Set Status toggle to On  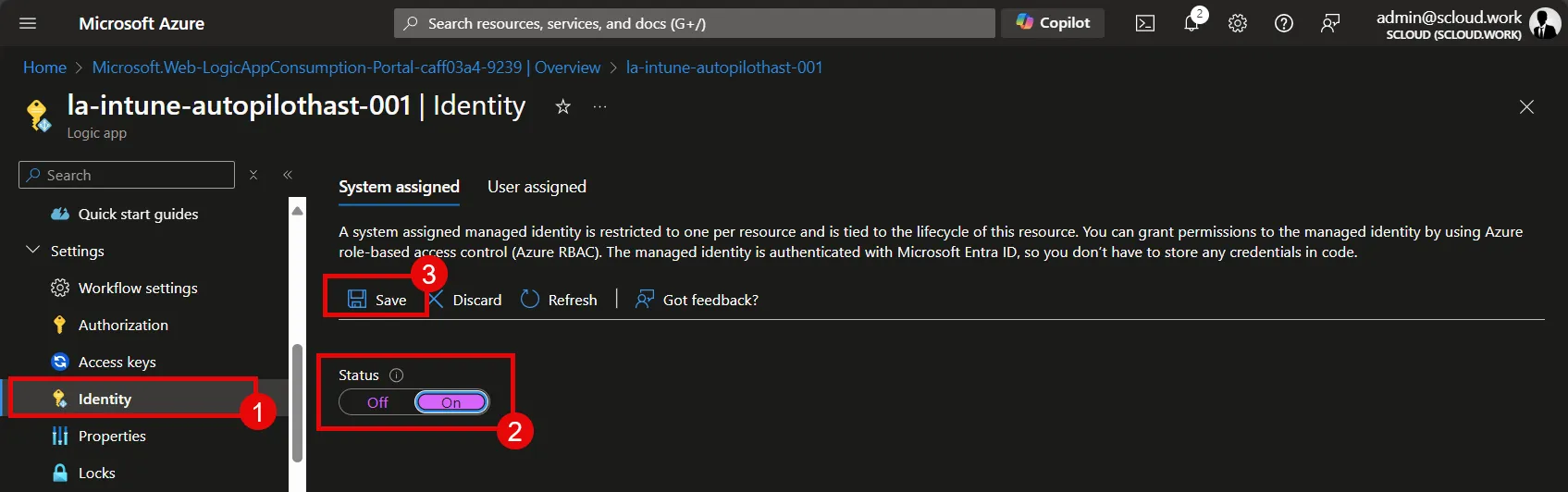pyautogui.click(x=451, y=402)
